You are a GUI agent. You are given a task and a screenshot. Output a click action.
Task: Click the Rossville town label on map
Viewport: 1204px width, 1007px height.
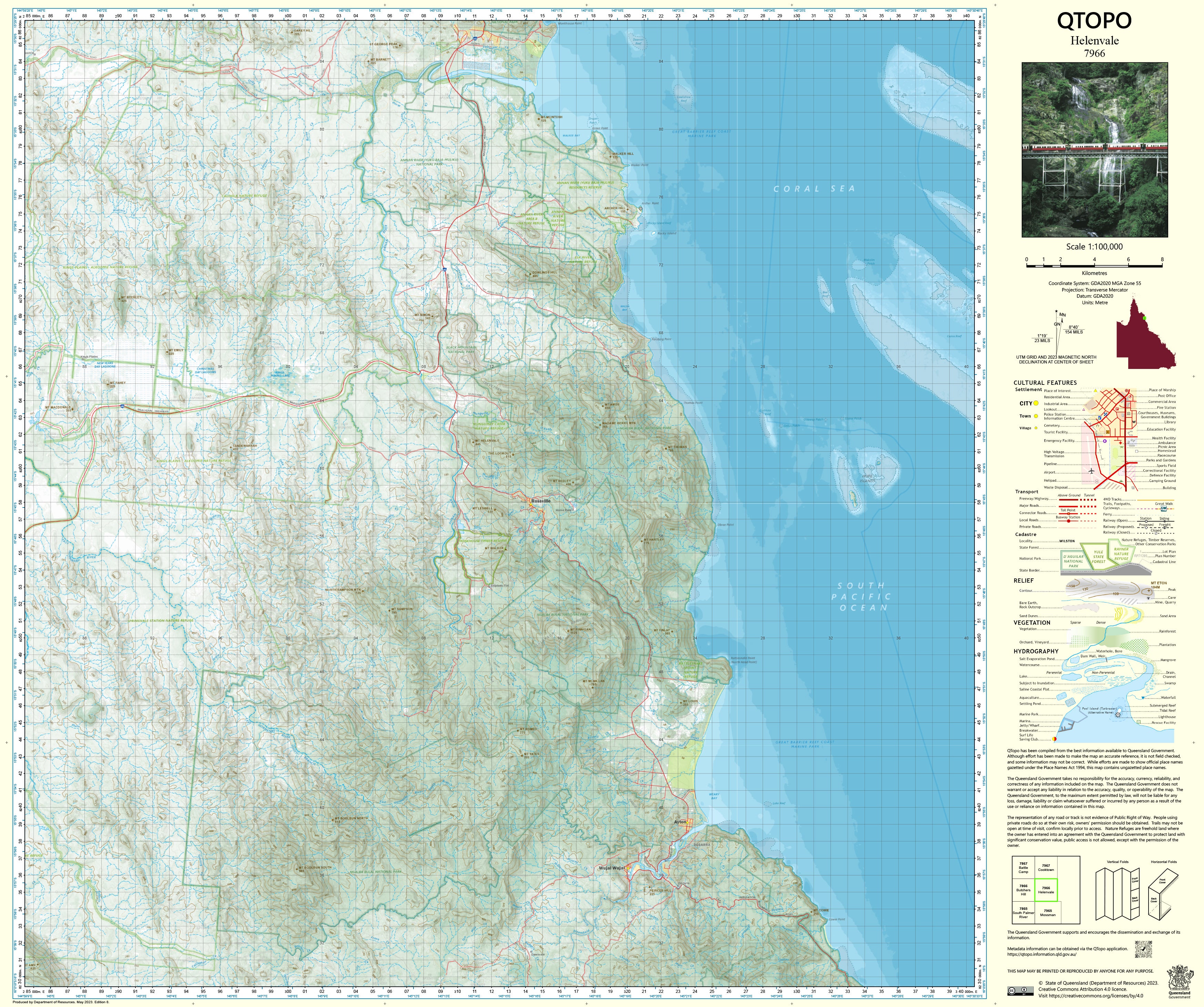pos(541,501)
